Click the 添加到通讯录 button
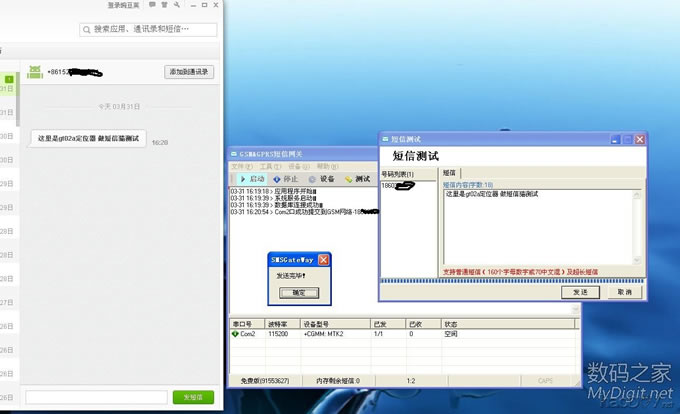680x414 pixels. 189,72
